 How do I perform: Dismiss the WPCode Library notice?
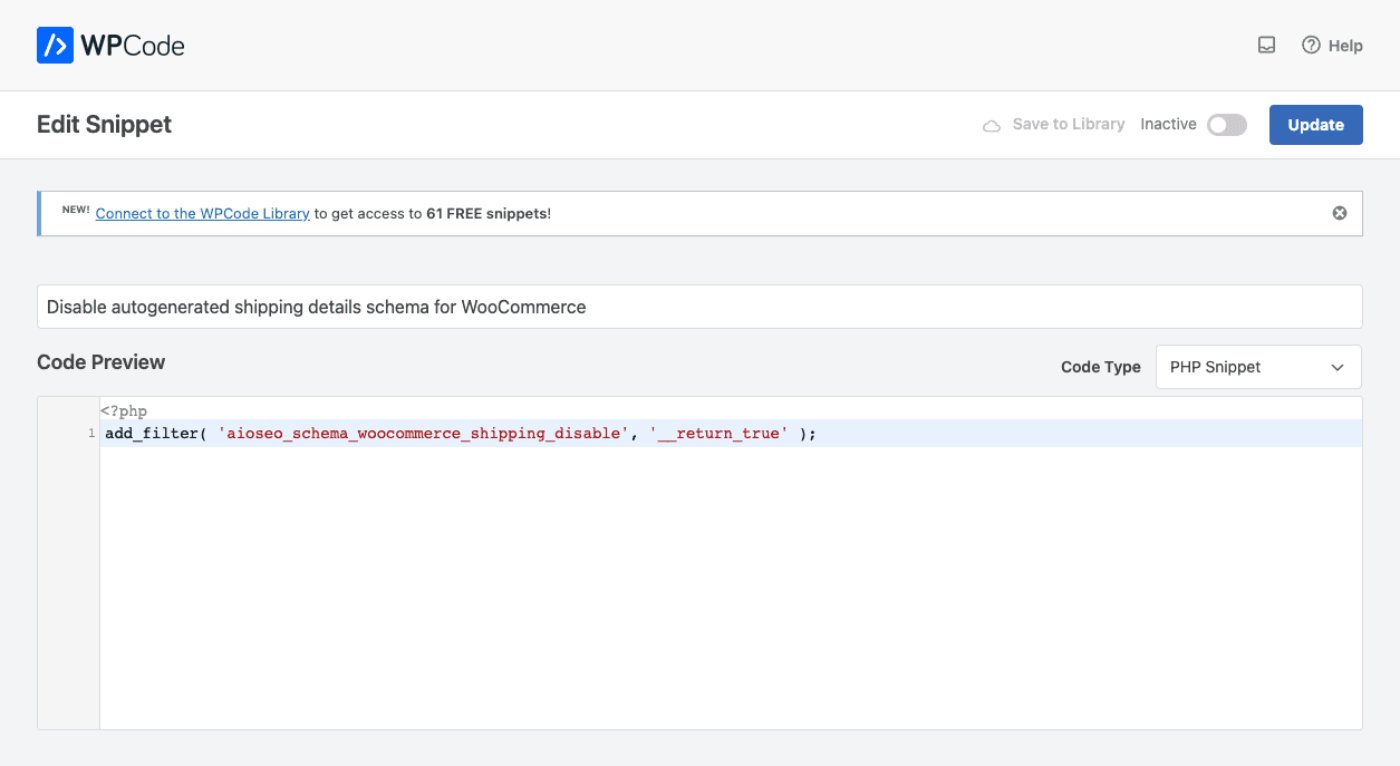tap(1340, 213)
